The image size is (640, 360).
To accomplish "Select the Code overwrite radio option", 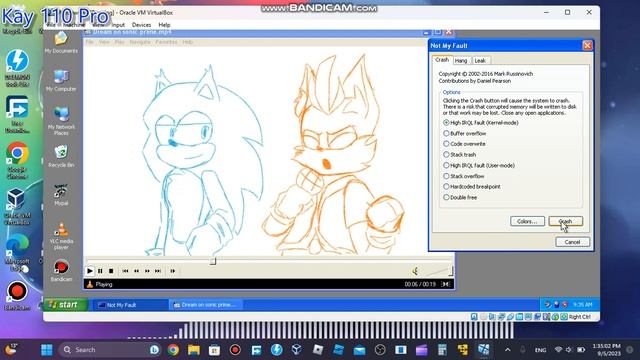I will 464,144.
